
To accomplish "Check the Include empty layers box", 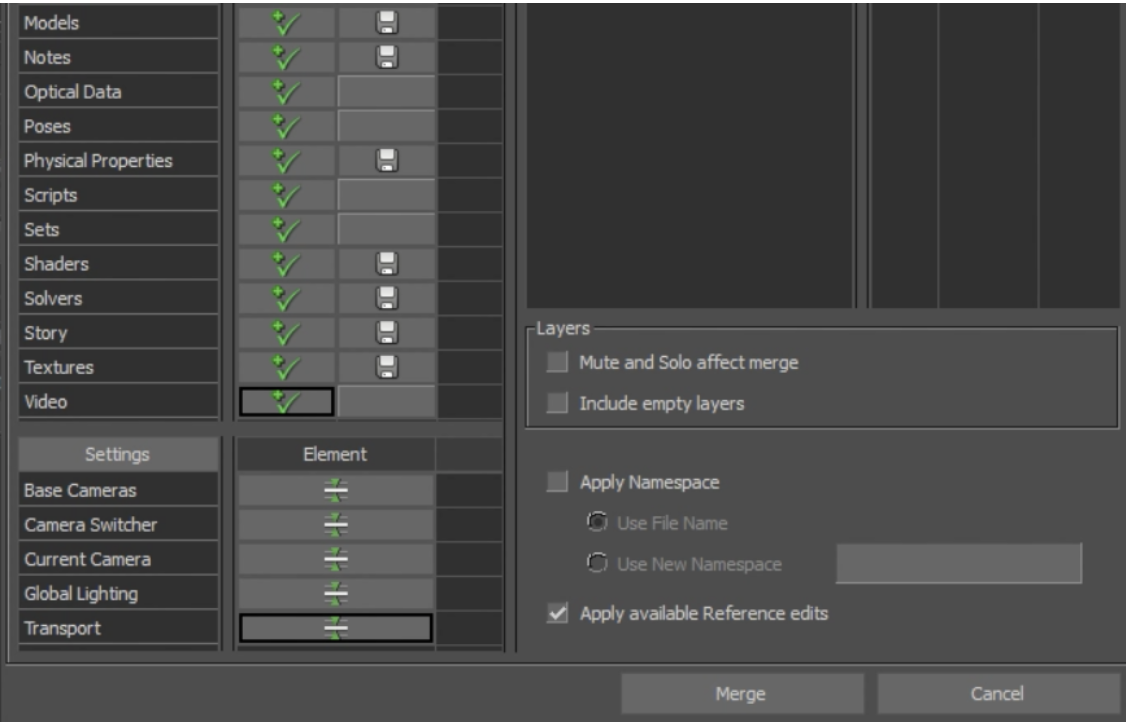I will (x=557, y=404).
